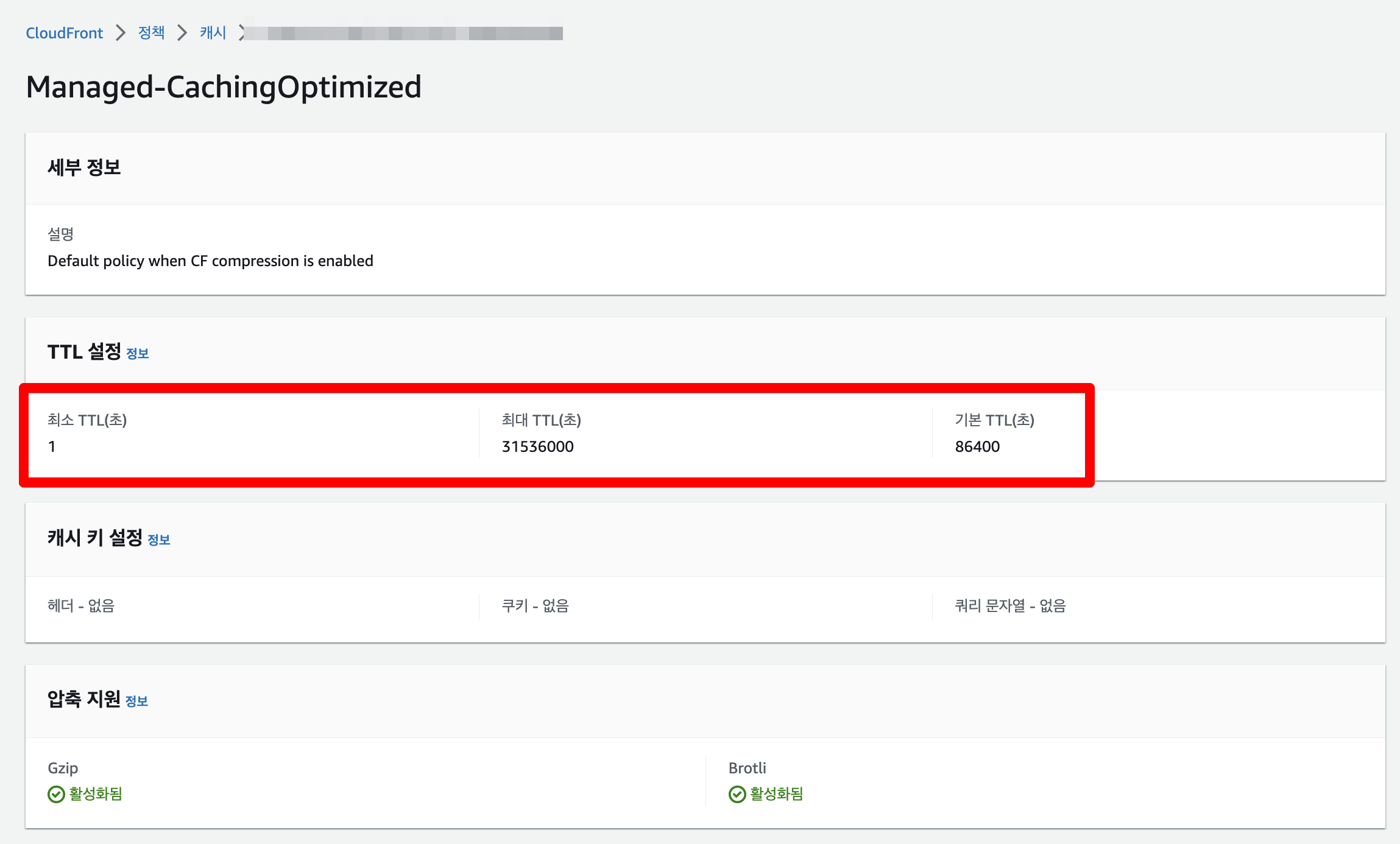The height and width of the screenshot is (844, 1400).
Task: Open the 정책 breadcrumb link
Action: (151, 32)
